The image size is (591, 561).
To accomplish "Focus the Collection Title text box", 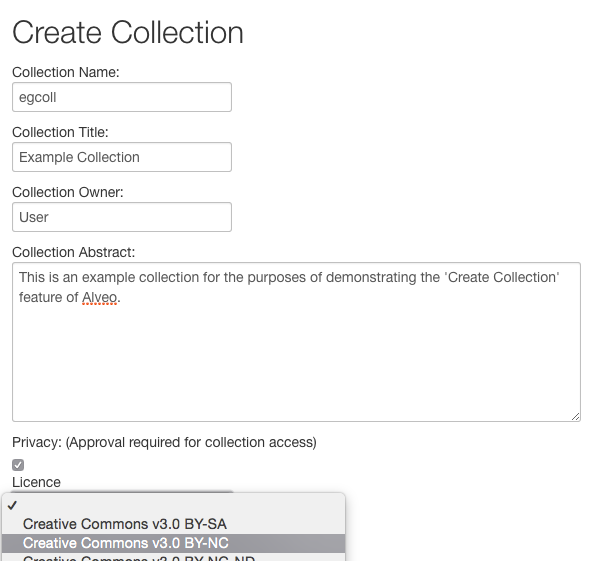I will (x=122, y=157).
